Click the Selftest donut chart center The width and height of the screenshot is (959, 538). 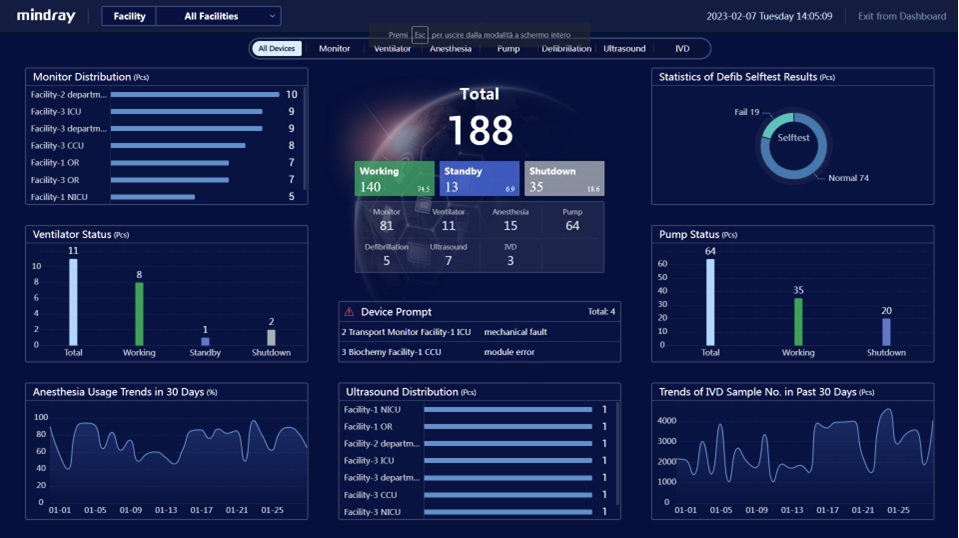tap(793, 138)
